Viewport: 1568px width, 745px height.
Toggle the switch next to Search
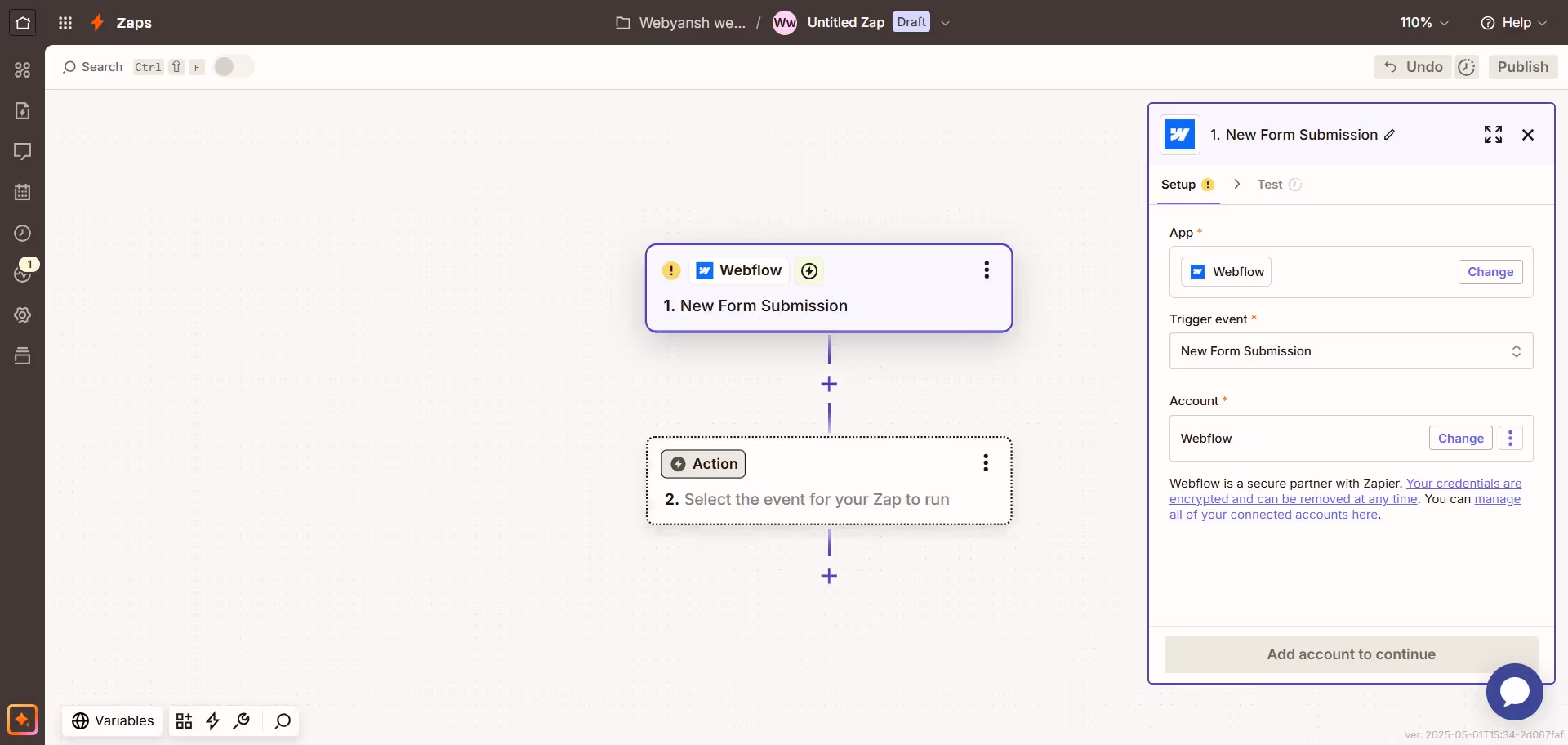(x=234, y=67)
